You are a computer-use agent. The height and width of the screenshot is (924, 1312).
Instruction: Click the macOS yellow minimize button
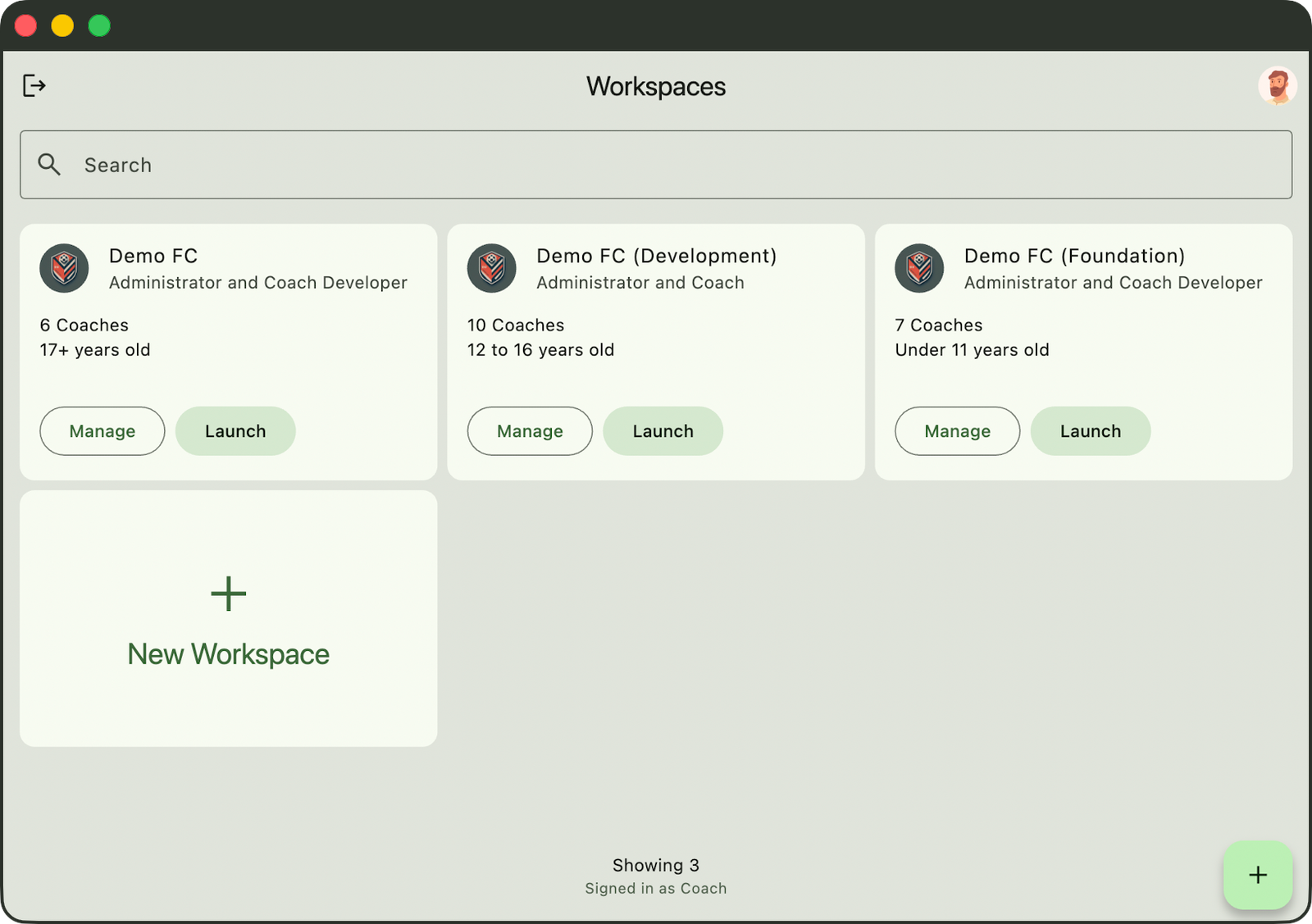point(62,26)
